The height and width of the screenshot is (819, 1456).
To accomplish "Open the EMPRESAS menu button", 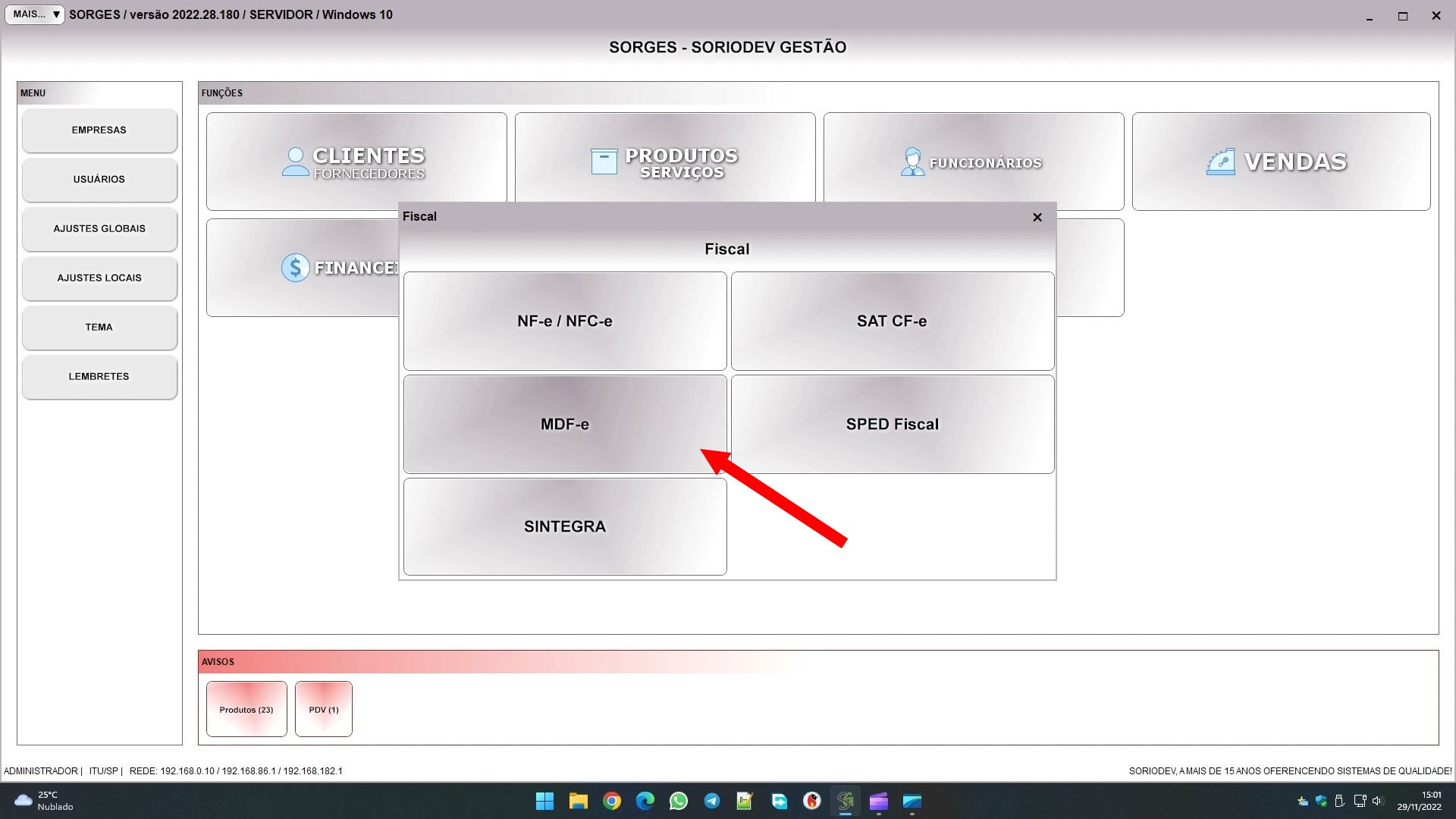I will tap(99, 130).
